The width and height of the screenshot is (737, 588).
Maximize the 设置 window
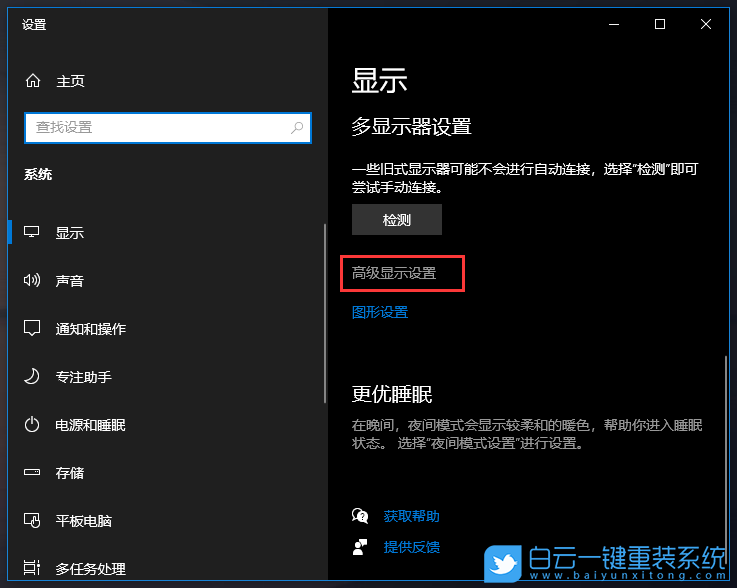[x=660, y=24]
